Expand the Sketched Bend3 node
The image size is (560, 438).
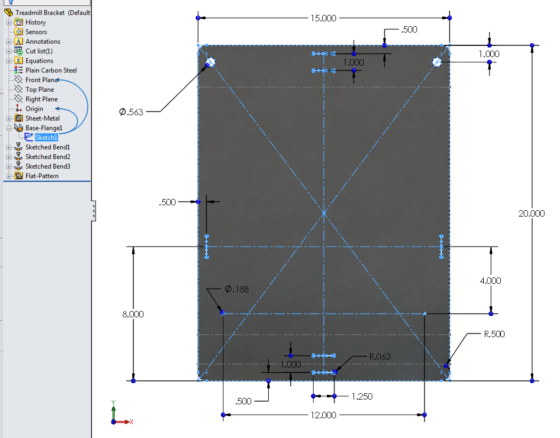[9, 166]
